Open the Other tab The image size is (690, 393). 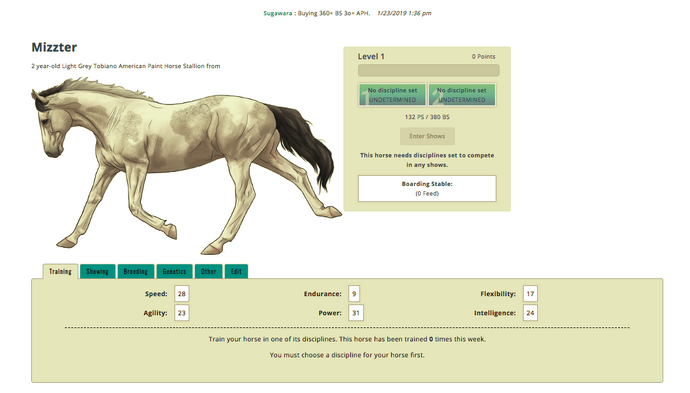[209, 271]
